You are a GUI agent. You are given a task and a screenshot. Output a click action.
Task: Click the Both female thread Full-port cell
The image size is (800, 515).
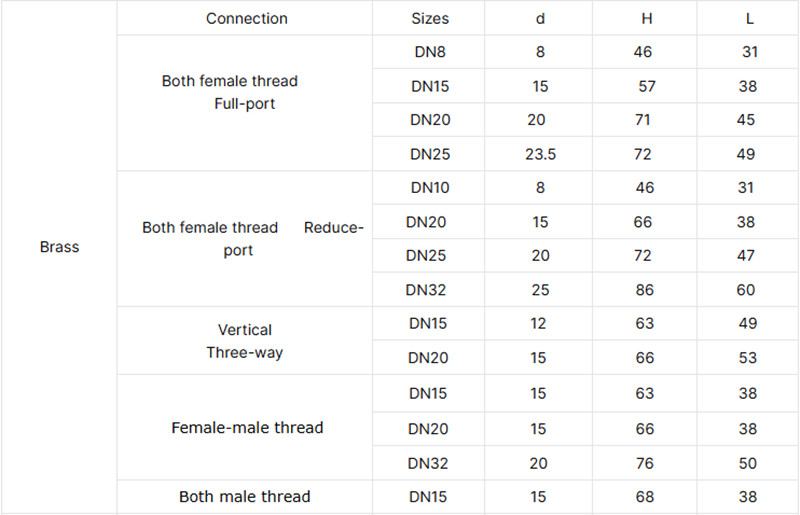[230, 92]
